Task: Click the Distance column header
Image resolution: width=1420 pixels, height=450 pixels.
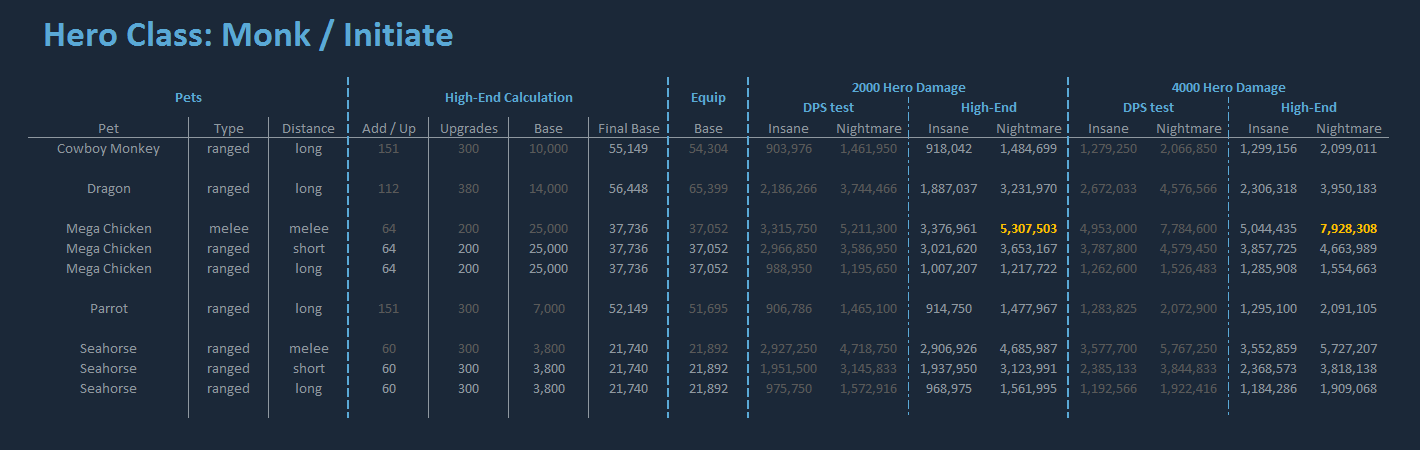Action: point(308,129)
